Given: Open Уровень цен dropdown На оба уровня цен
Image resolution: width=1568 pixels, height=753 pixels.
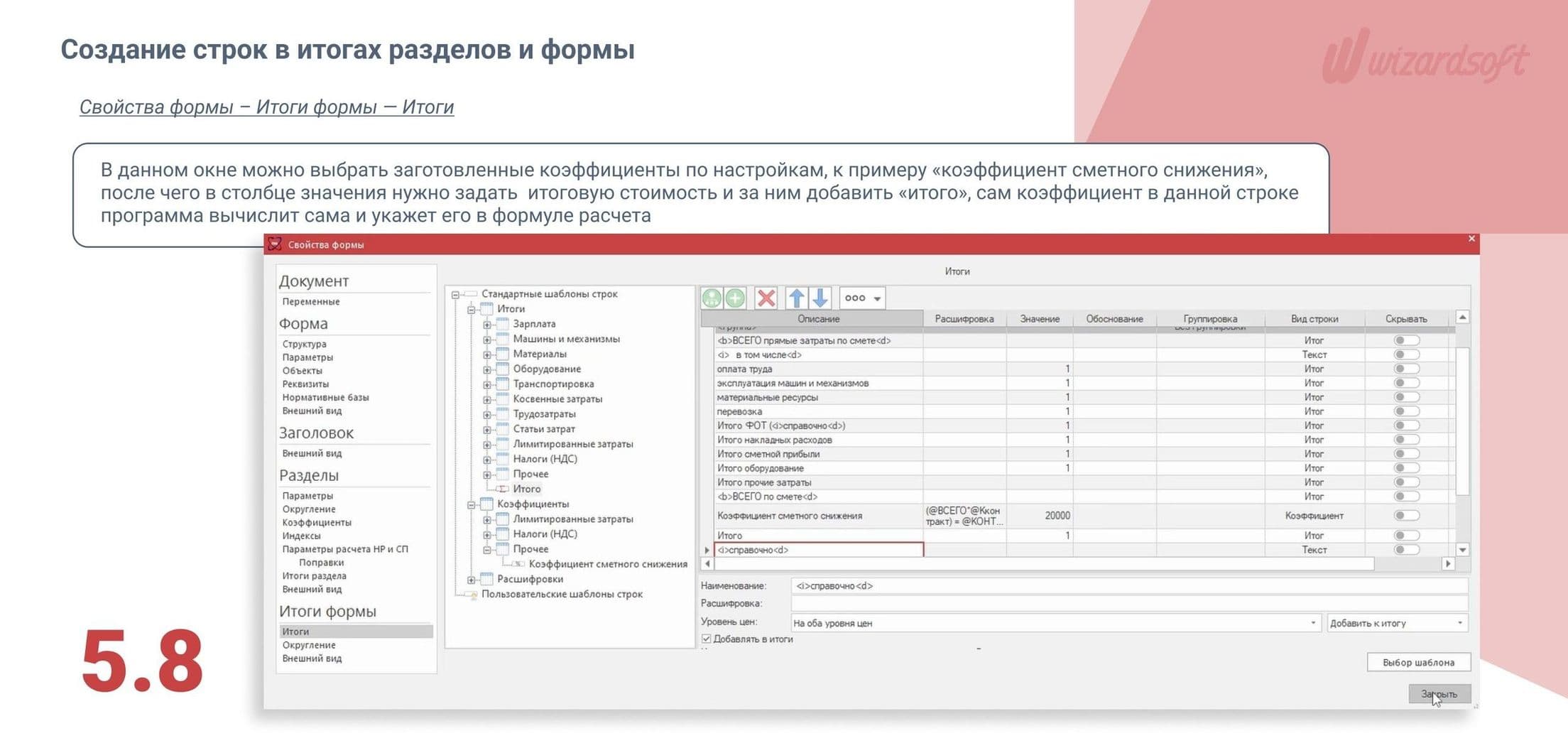Looking at the screenshot, I should point(1056,623).
